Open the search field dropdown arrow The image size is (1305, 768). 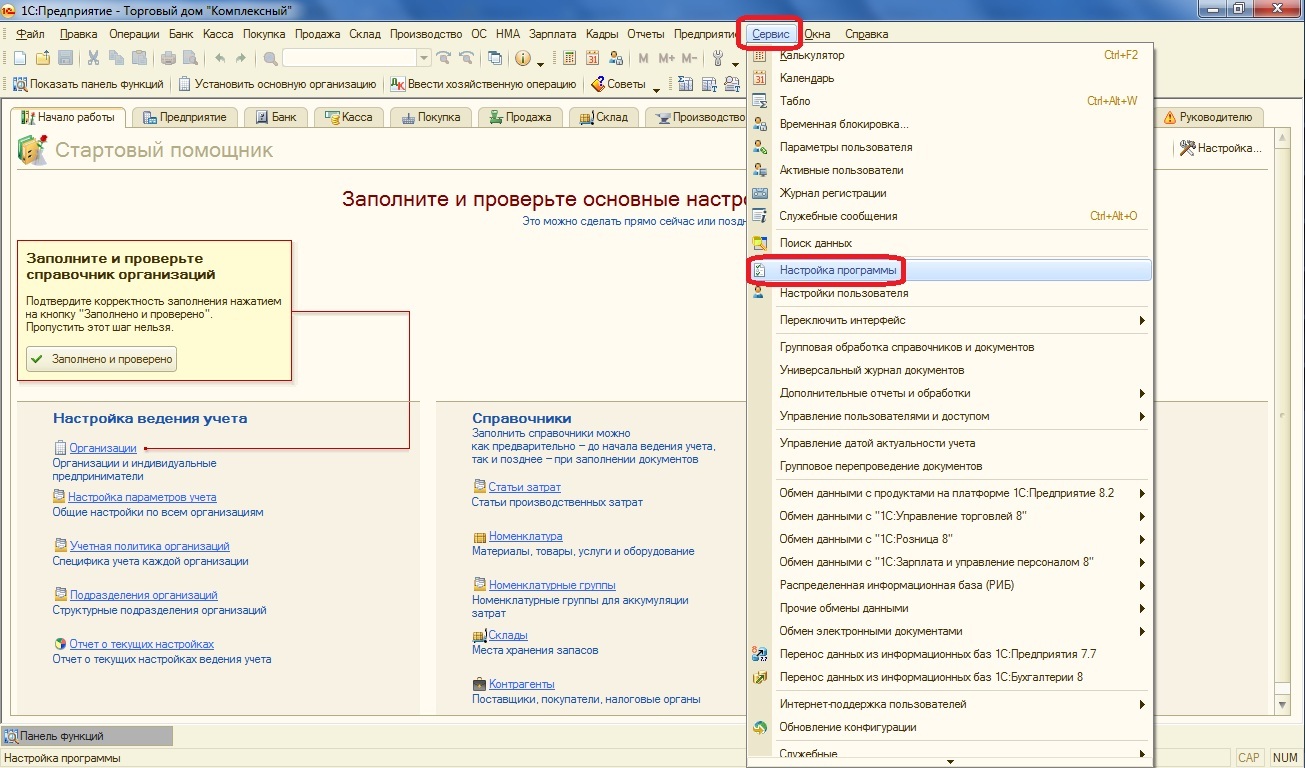423,58
